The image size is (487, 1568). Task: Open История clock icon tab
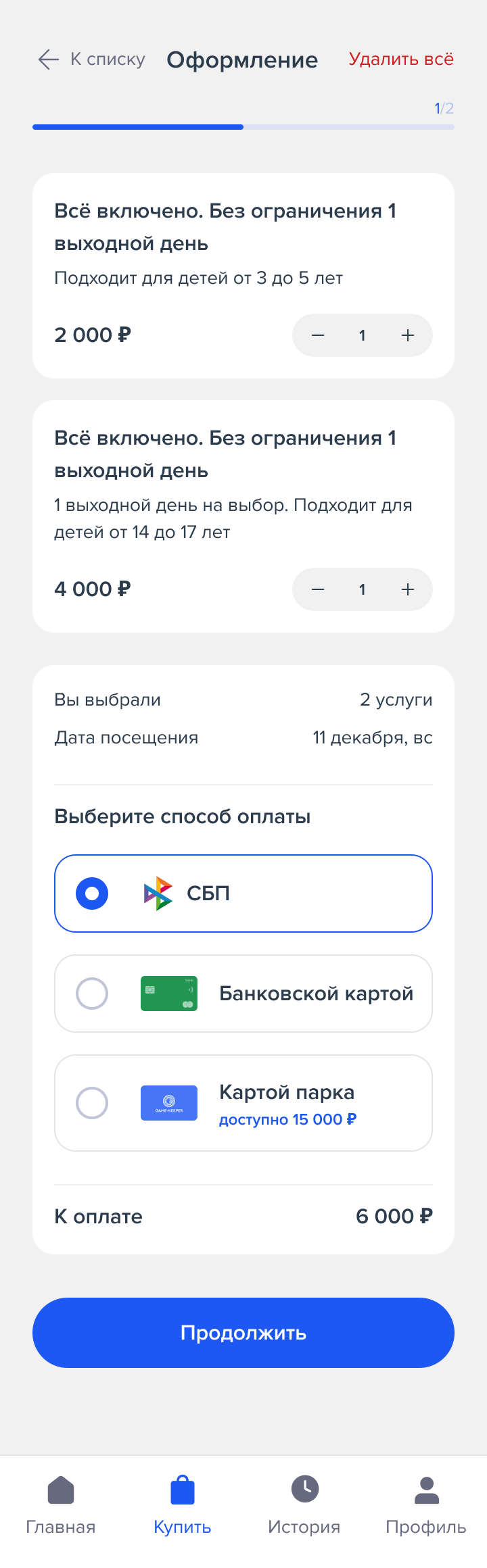(304, 1506)
